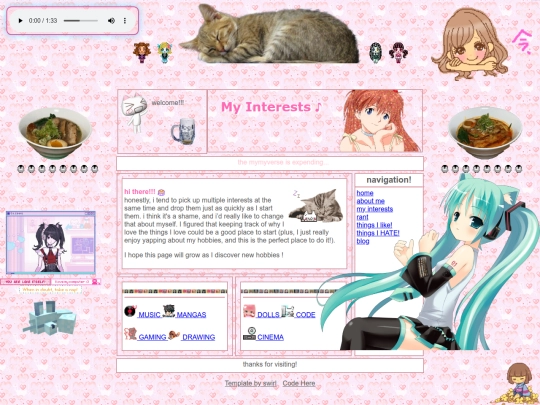
Task: Click the sleeping cat header image
Action: pos(269,33)
